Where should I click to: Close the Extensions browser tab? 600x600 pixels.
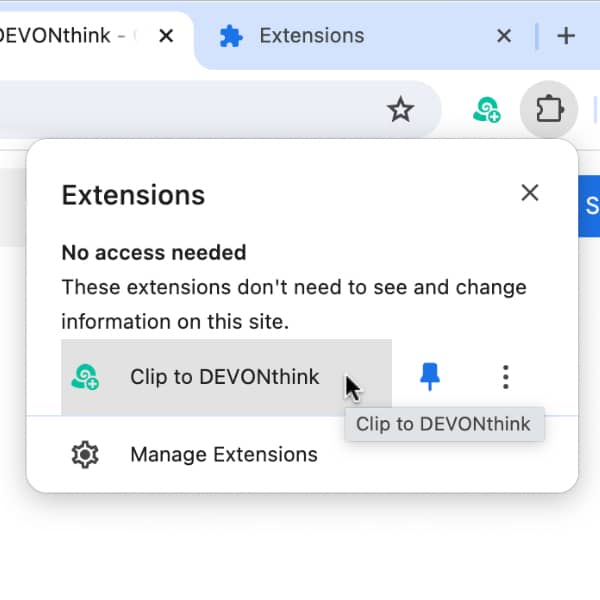504,36
